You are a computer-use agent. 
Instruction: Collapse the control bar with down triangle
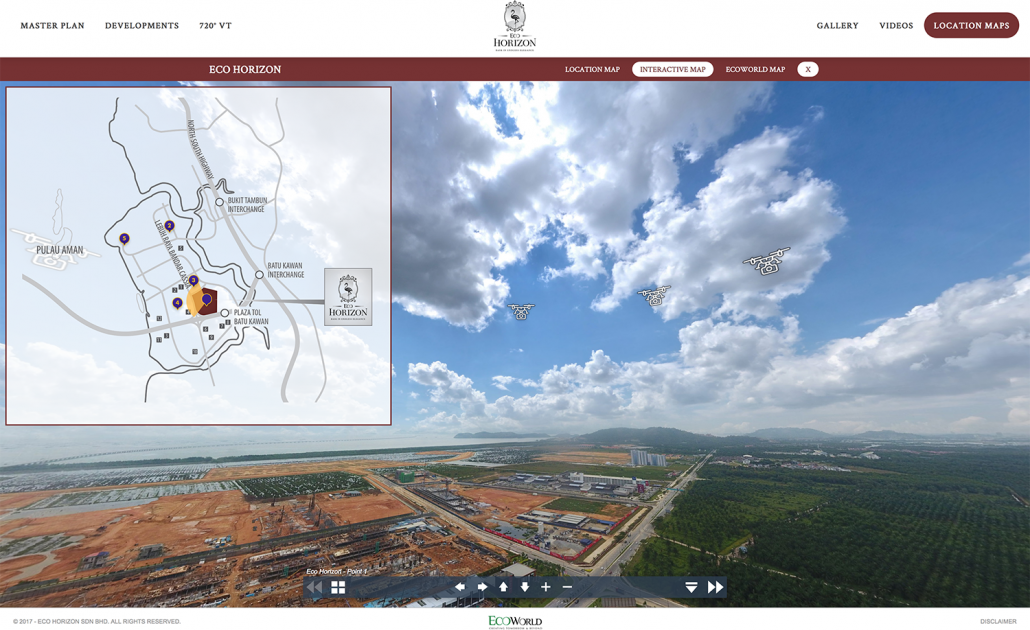(691, 587)
